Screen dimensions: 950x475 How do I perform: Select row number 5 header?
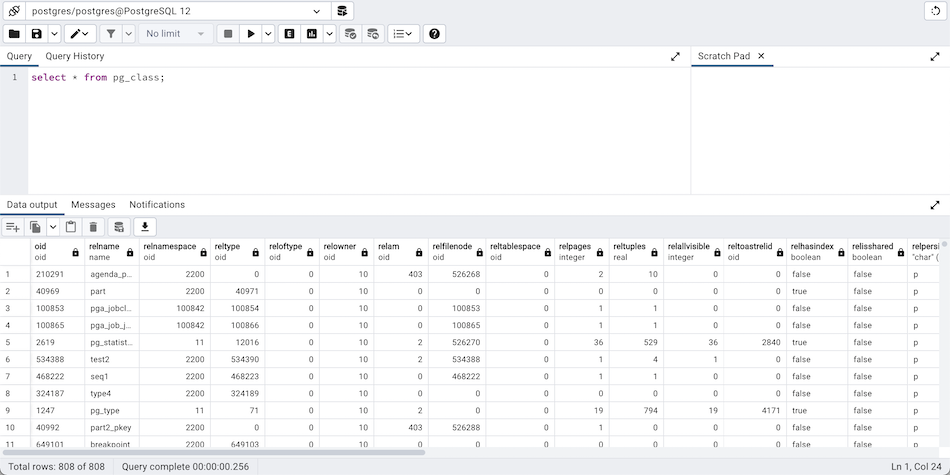click(x=16, y=342)
